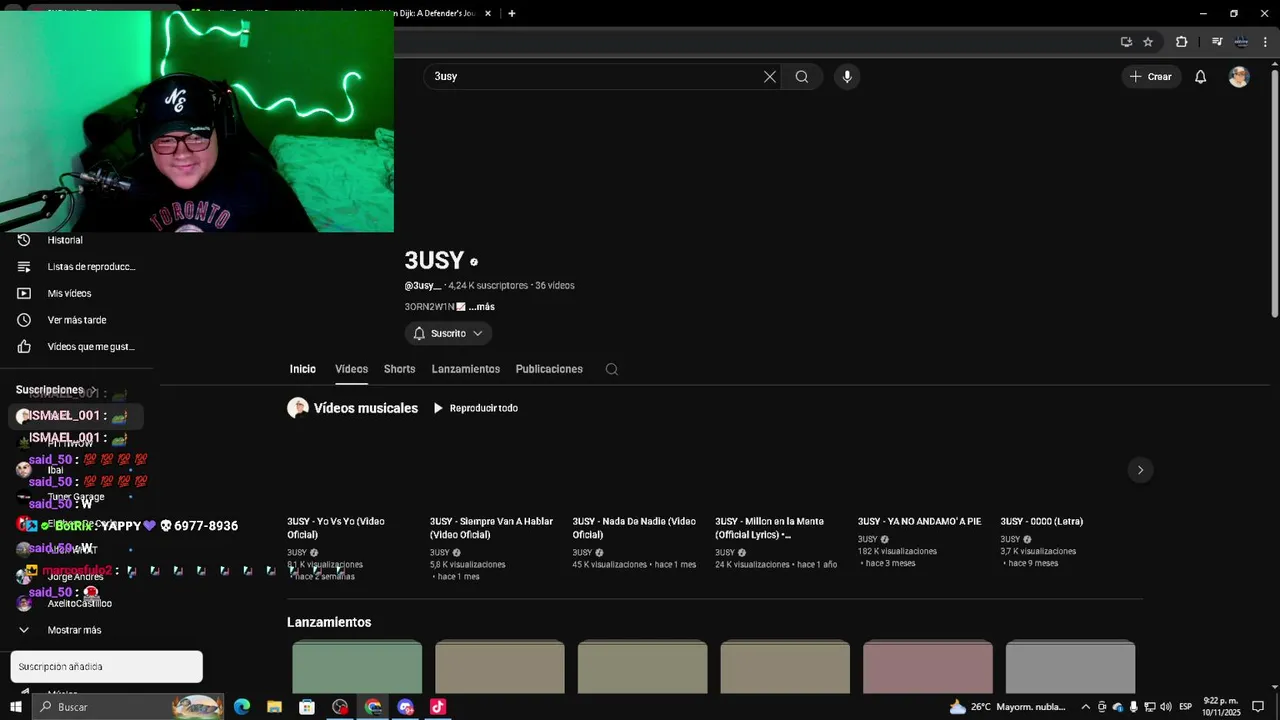
Task: Click the magnifier search button in YouTube
Action: click(x=802, y=77)
